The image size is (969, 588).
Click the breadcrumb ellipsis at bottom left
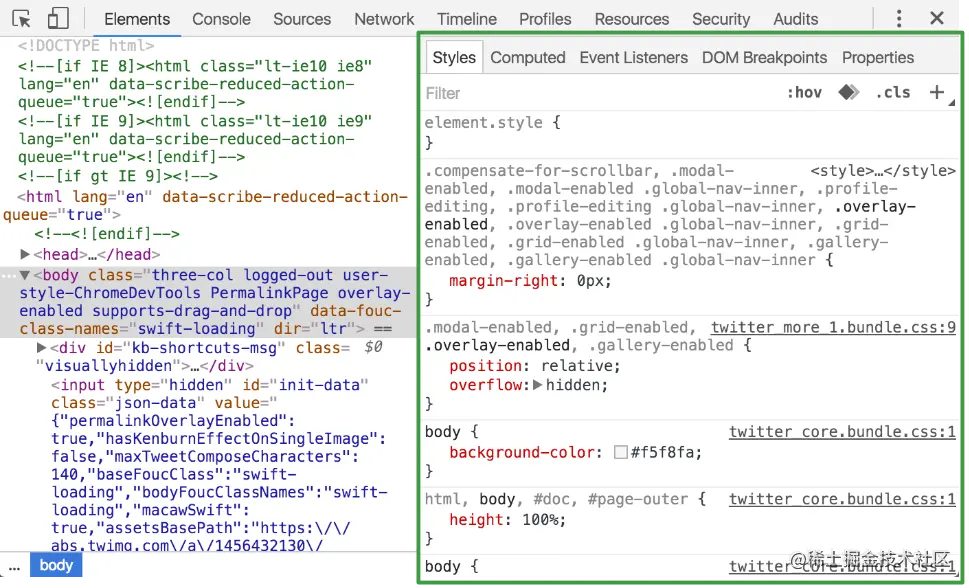tap(14, 566)
